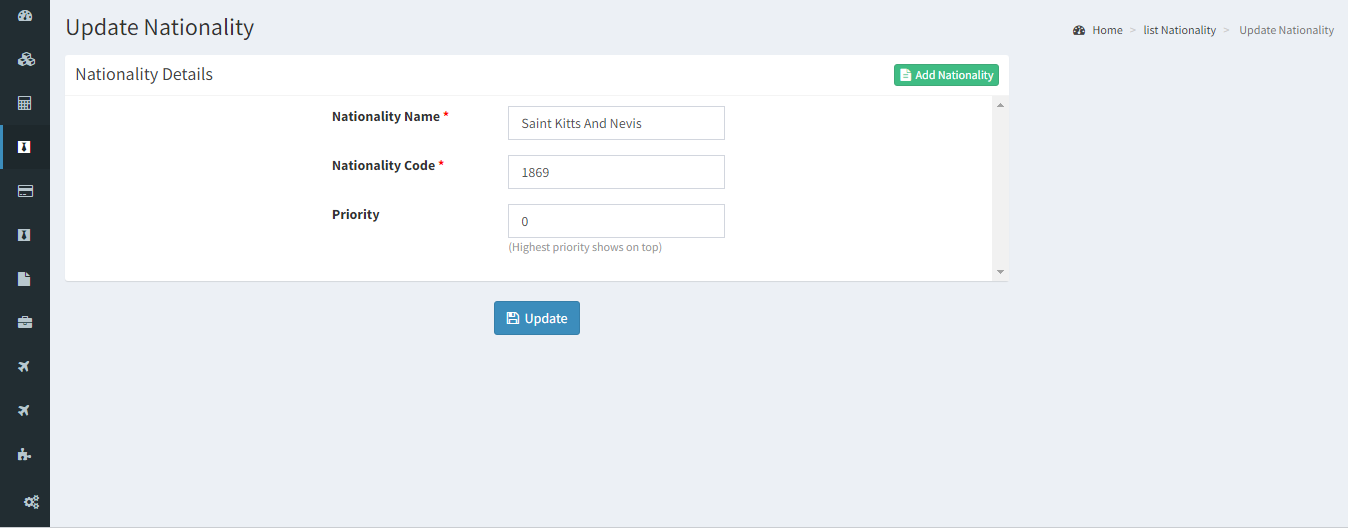Click the briefcase icon in sidebar

pos(25,322)
